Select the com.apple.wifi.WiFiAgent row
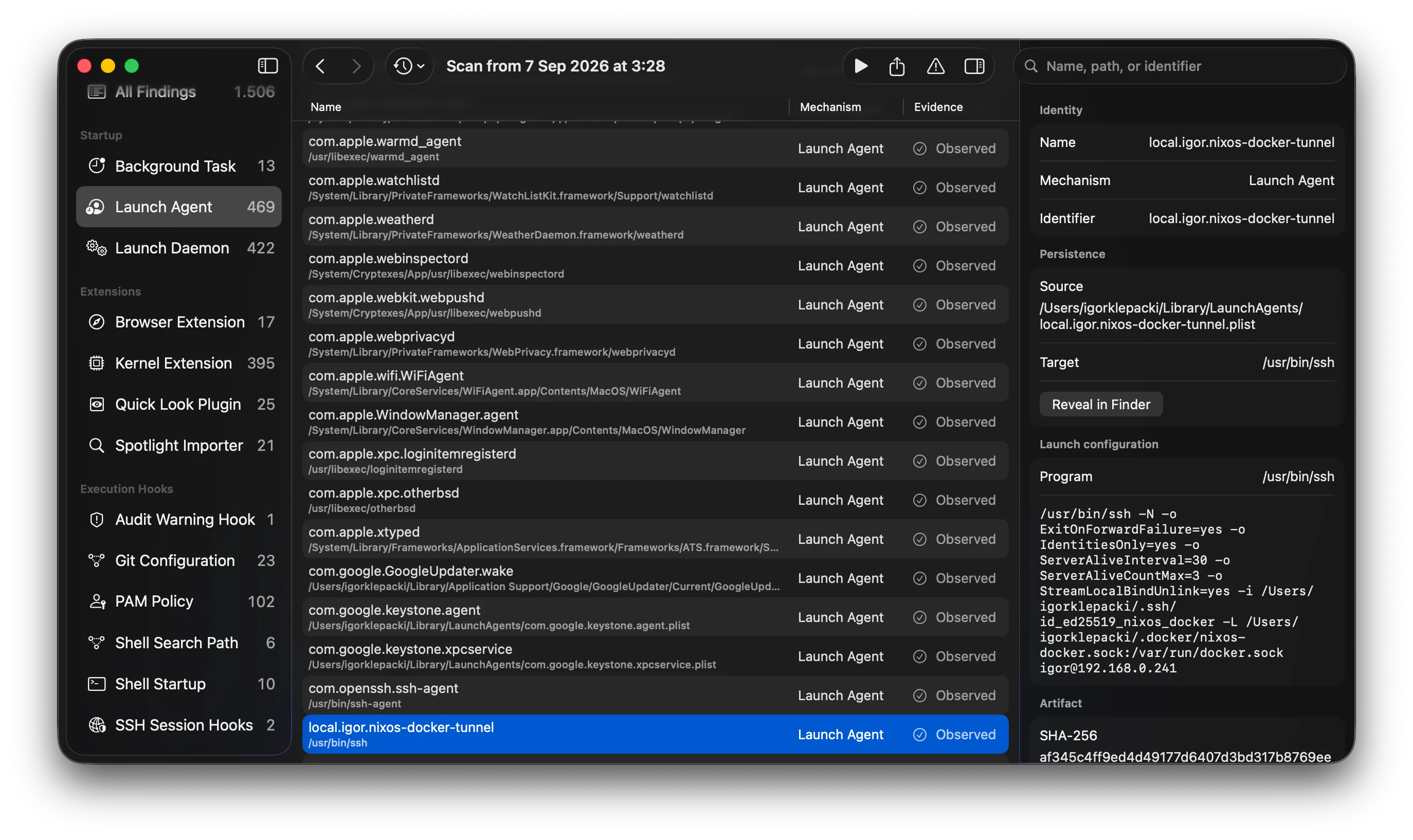 click(x=655, y=382)
